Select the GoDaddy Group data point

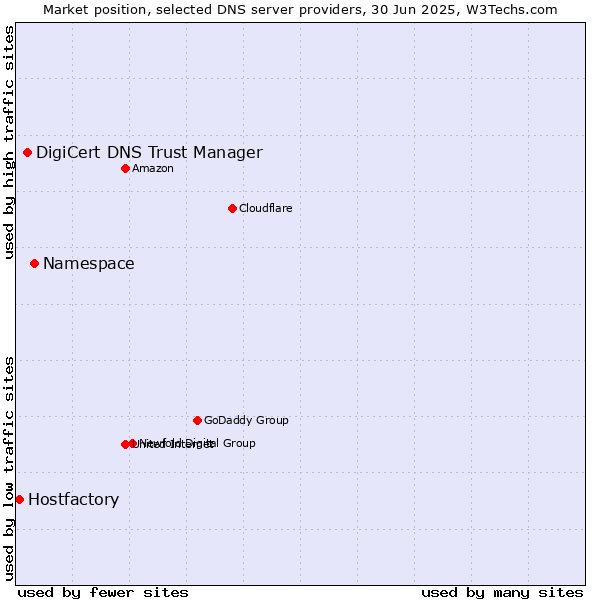(197, 421)
